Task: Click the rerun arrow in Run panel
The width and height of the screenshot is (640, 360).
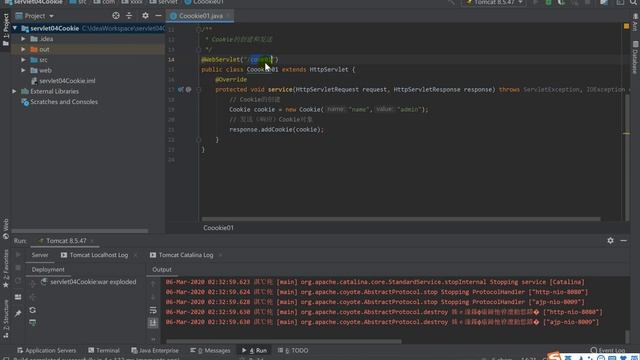Action: (x=18, y=255)
